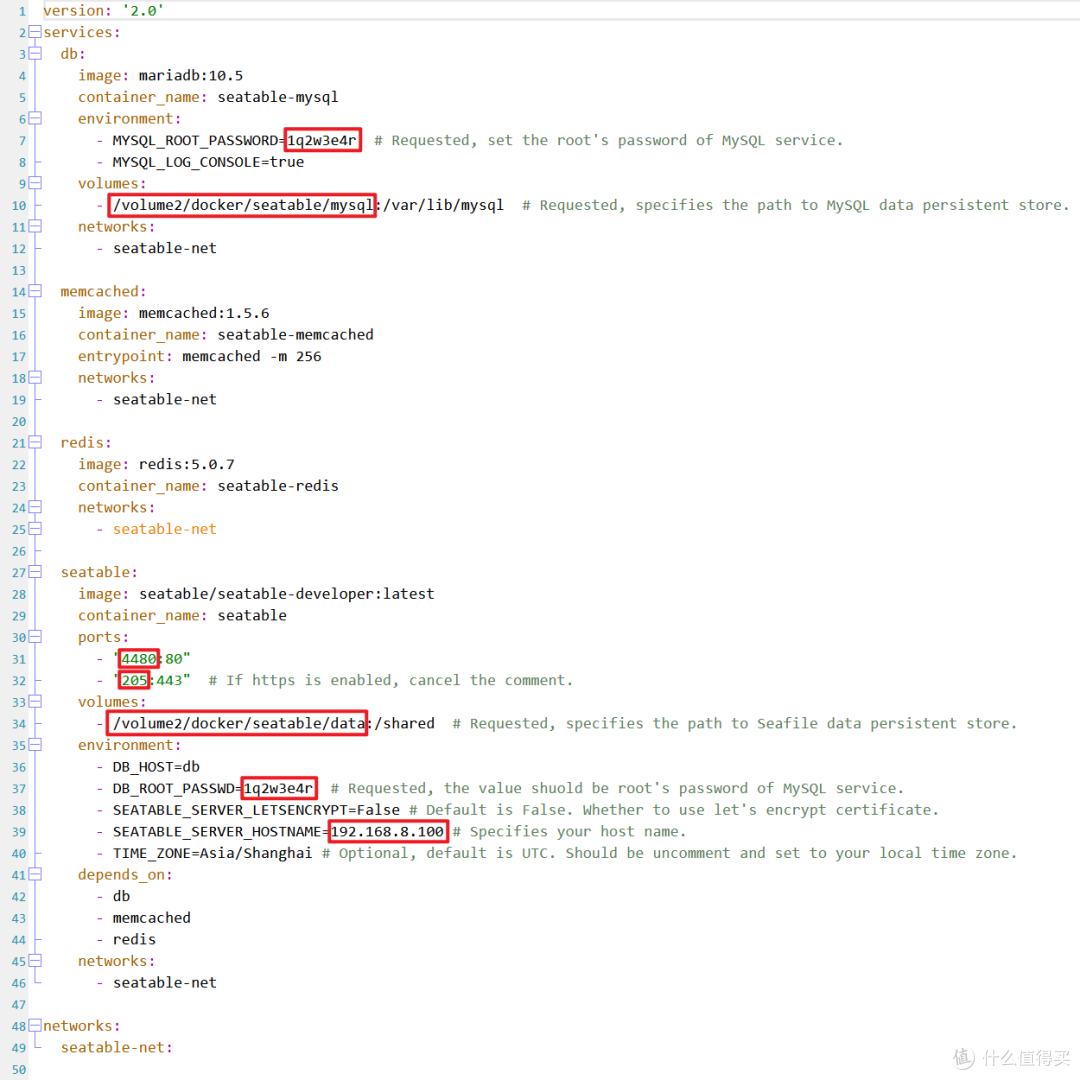Collapse the volumes section of db service

(34, 183)
